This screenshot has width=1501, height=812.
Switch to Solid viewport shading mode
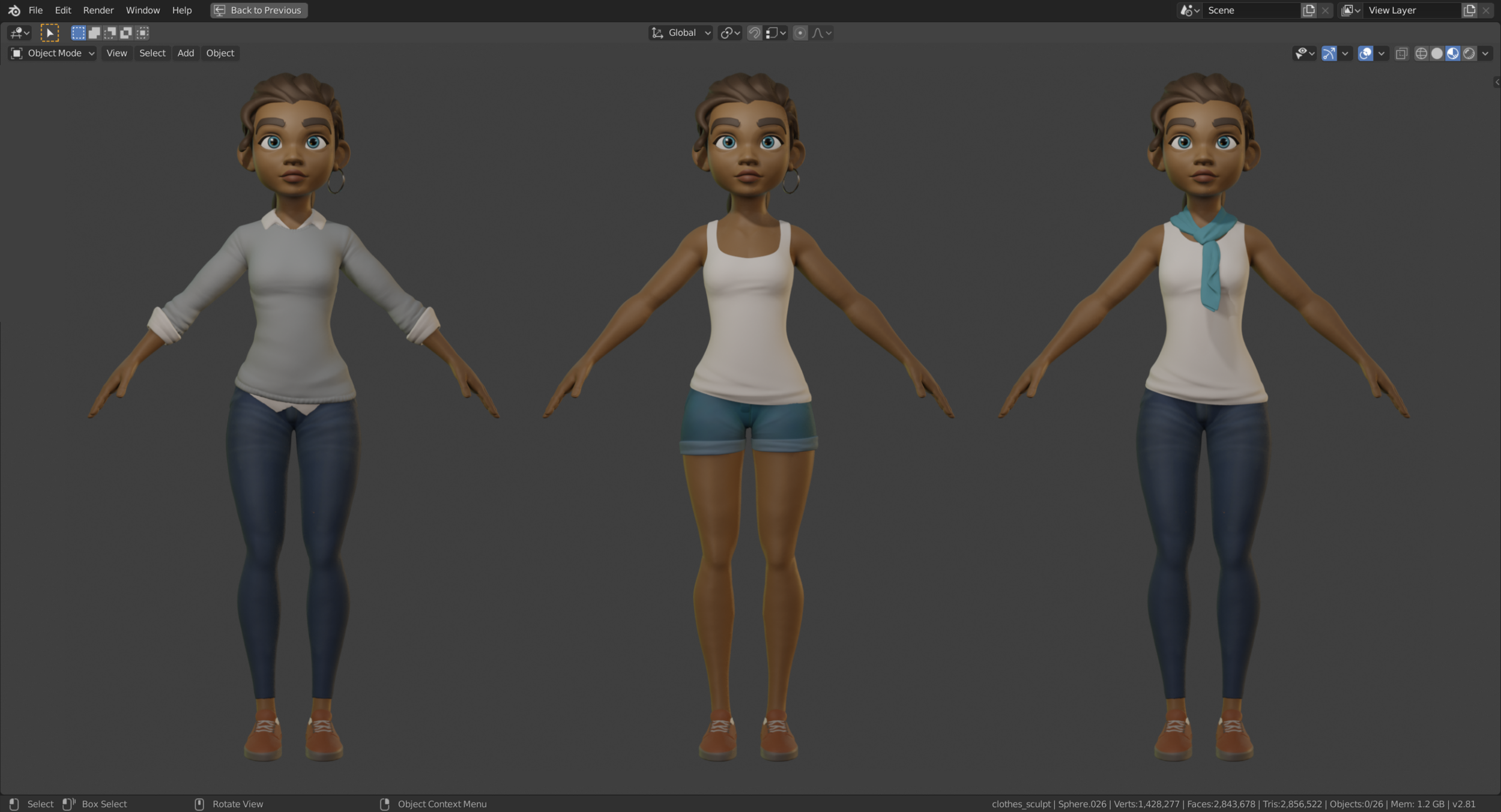click(x=1437, y=53)
